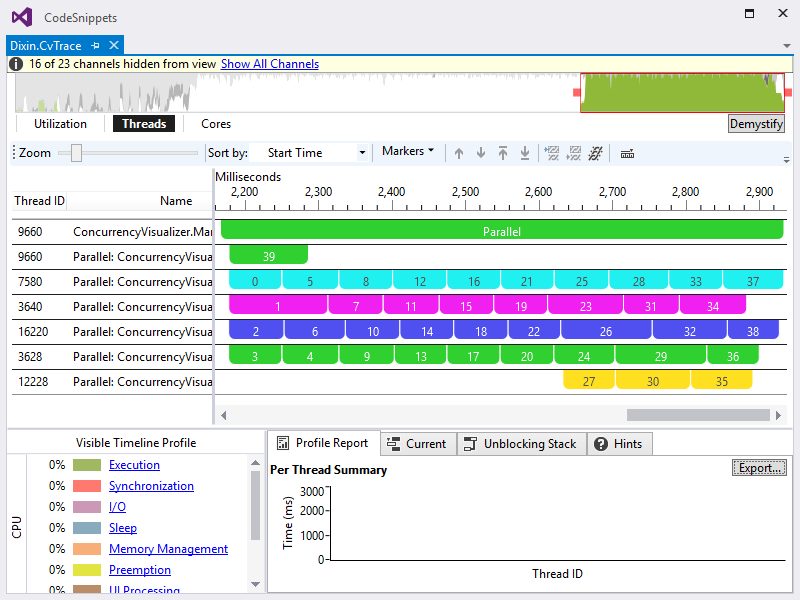Select the Threads view
Screen dimensions: 800x600
144,124
